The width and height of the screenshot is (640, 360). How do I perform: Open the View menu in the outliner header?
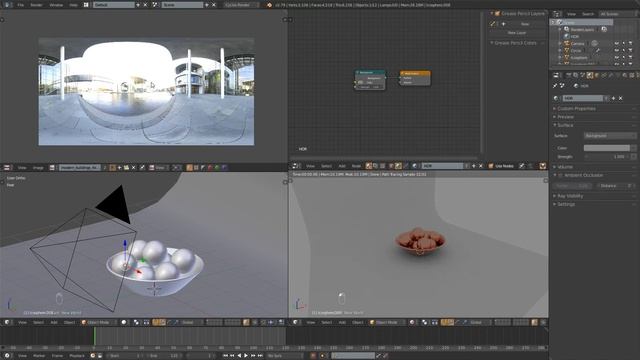(x=571, y=14)
